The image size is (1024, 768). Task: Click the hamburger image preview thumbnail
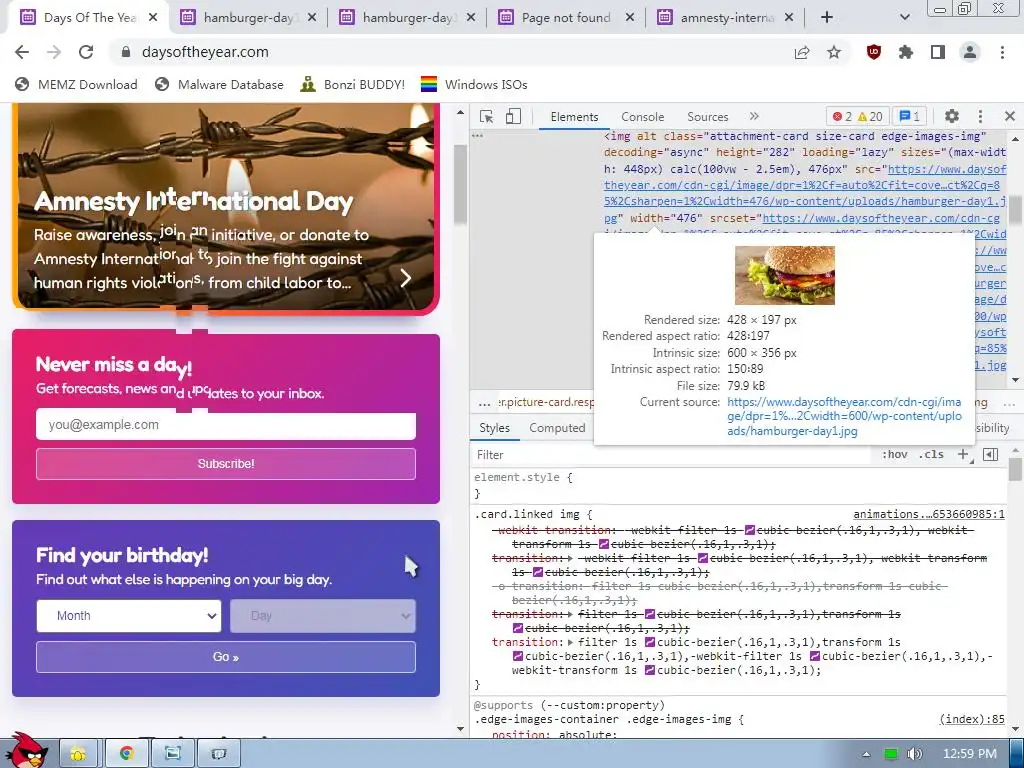click(x=784, y=275)
